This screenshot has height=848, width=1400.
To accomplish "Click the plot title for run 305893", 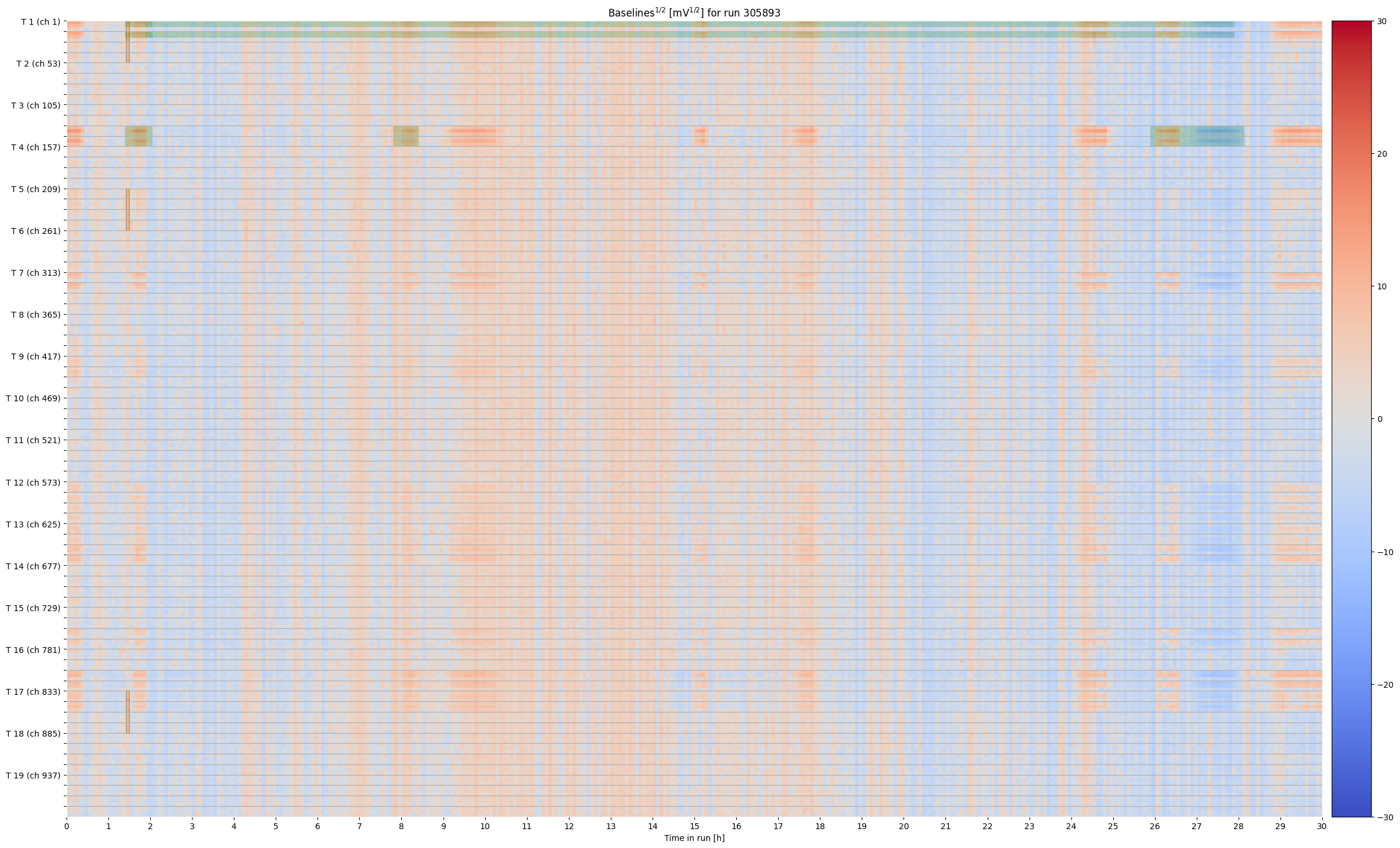I will point(694,12).
